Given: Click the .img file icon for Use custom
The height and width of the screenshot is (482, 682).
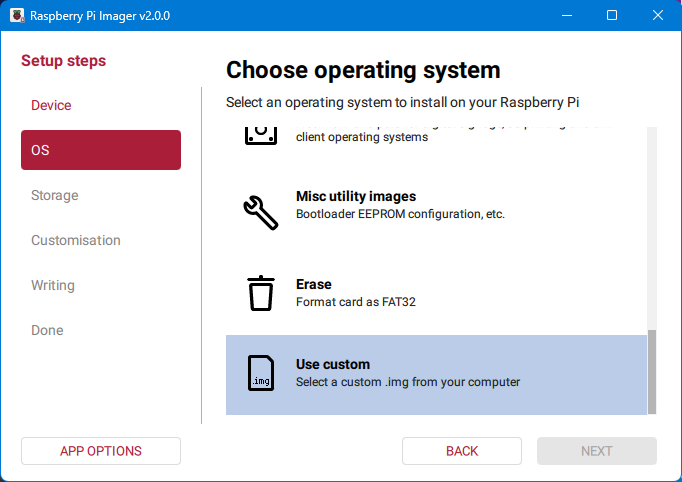Looking at the screenshot, I should [x=261, y=373].
